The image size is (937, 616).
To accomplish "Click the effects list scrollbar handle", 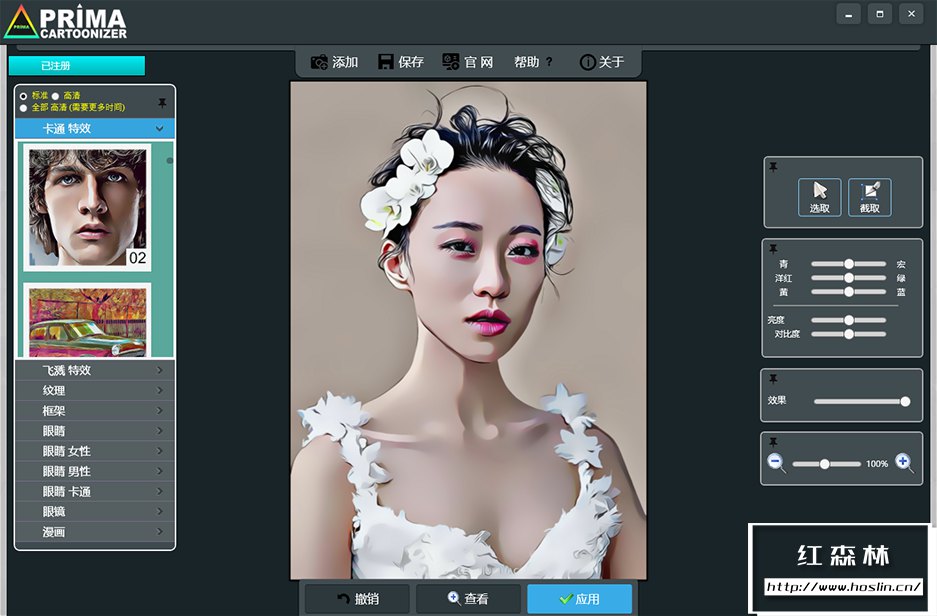I will [170, 161].
